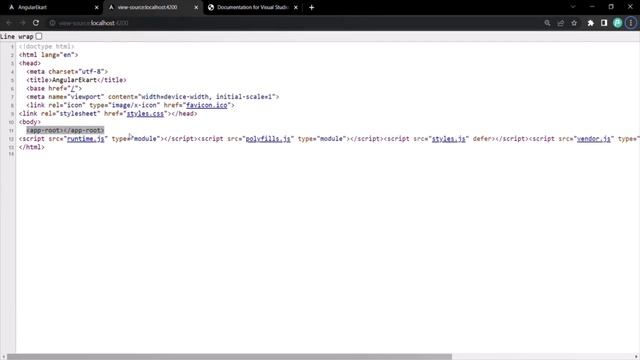Click the html lang="en" line
This screenshot has height=360, width=640.
click(48, 55)
